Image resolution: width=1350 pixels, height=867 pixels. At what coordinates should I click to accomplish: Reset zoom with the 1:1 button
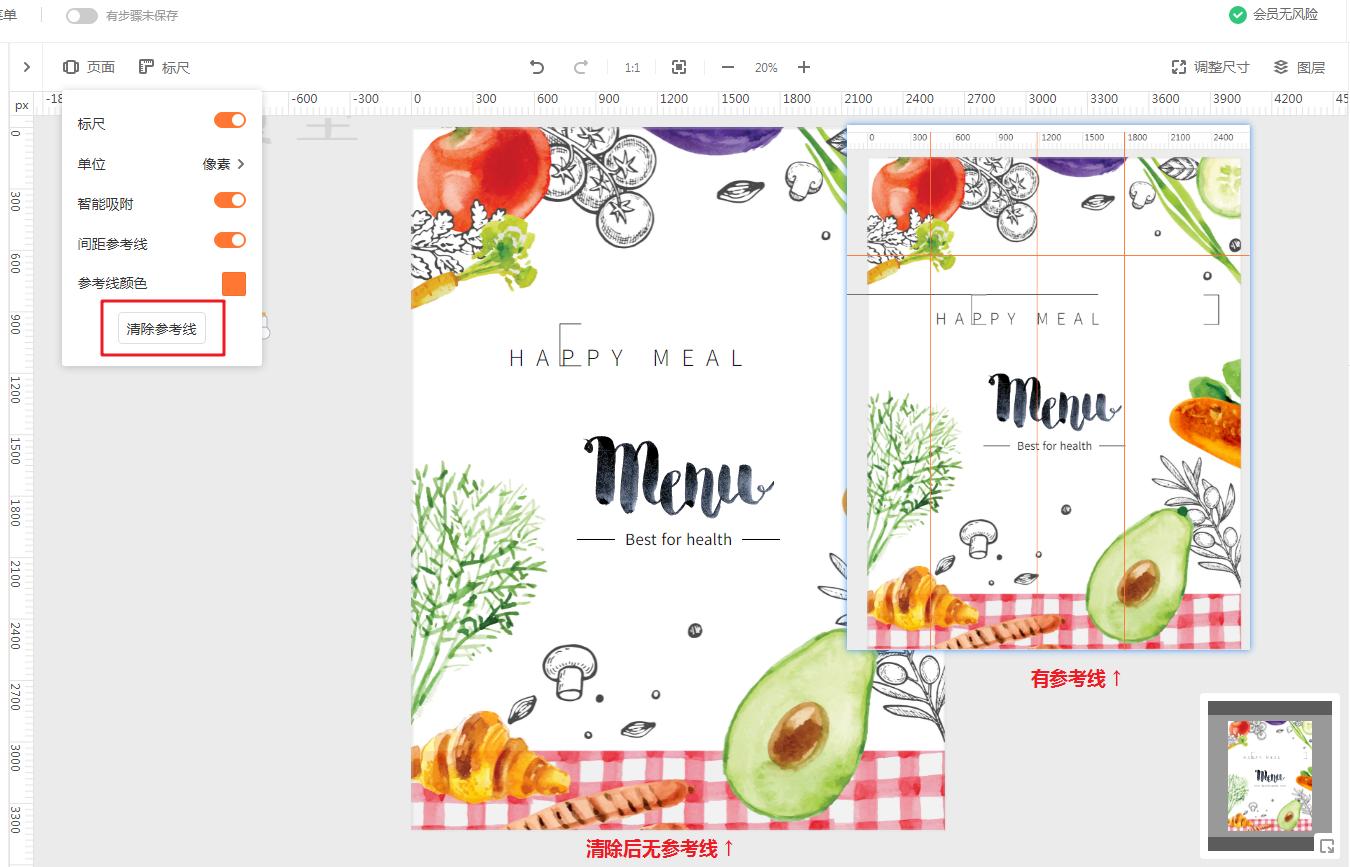click(632, 68)
